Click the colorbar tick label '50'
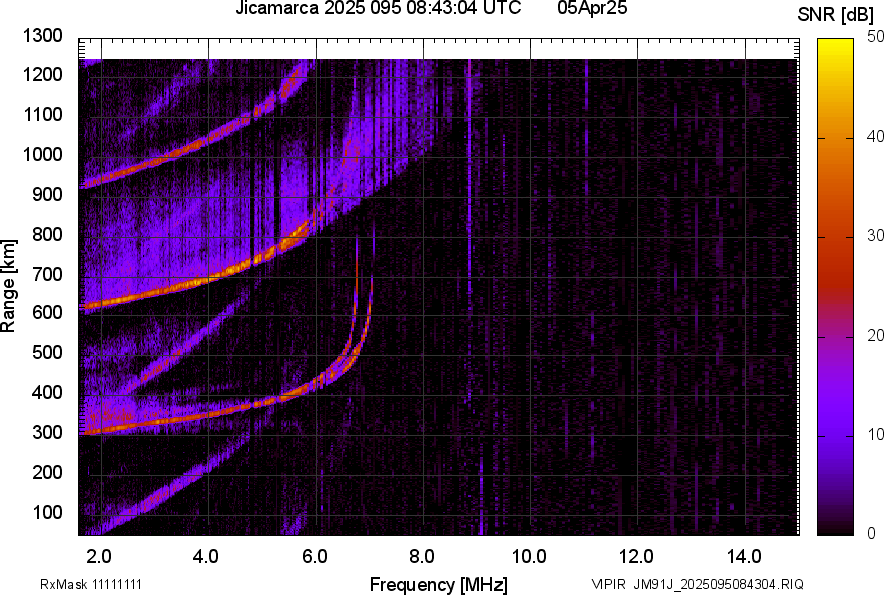Screen dimensions: 884x595 (875, 37)
